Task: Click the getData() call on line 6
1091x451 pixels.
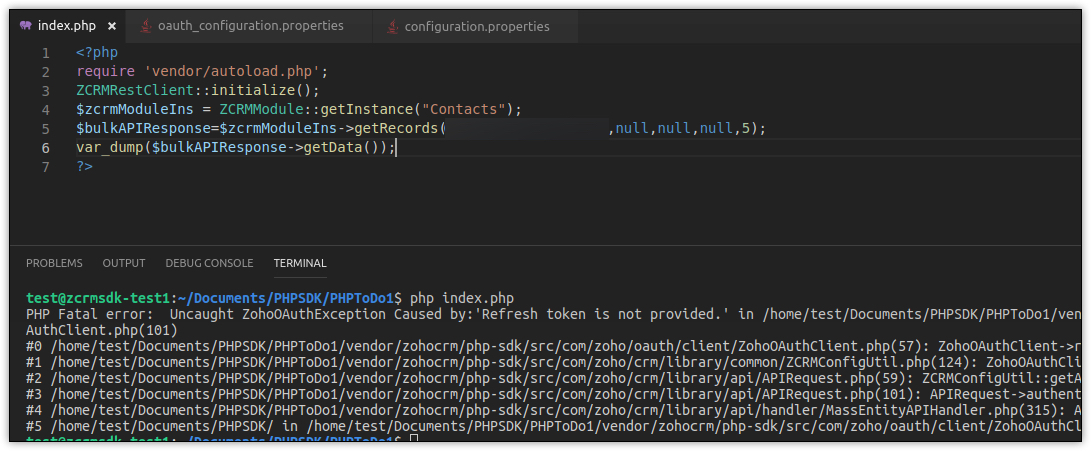Action: [x=341, y=148]
